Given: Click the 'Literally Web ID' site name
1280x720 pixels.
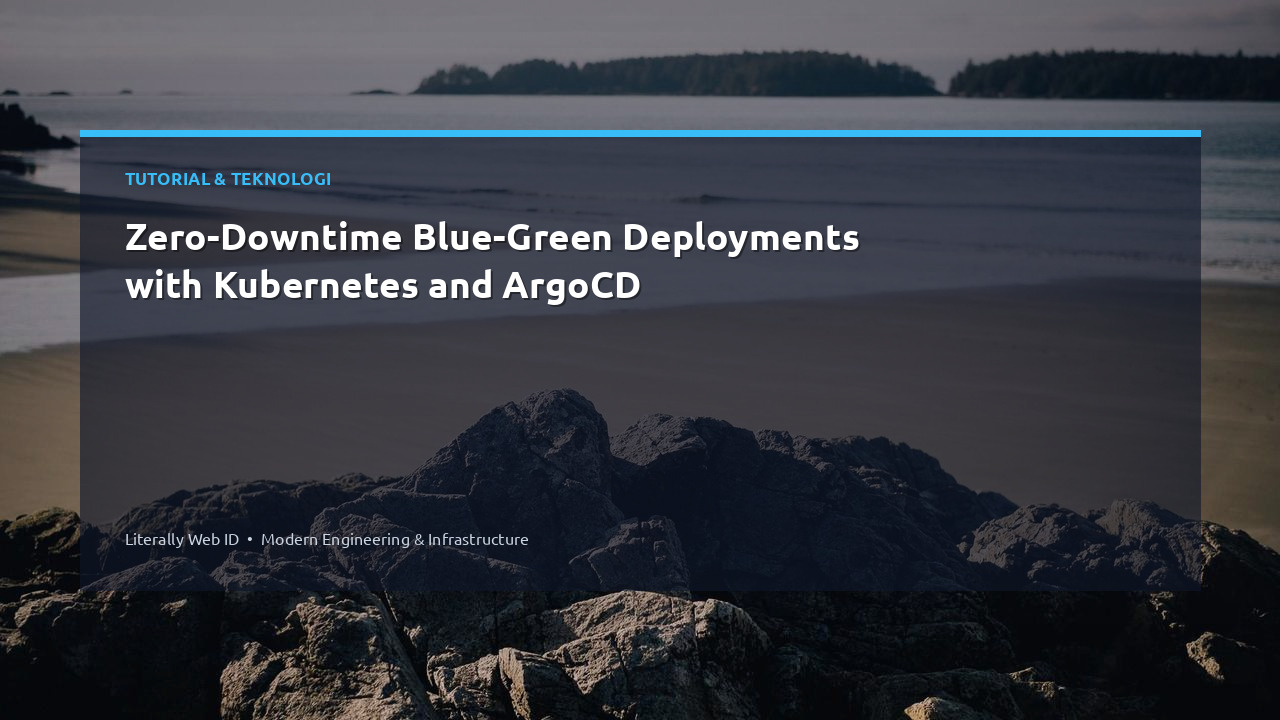Looking at the screenshot, I should (182, 539).
